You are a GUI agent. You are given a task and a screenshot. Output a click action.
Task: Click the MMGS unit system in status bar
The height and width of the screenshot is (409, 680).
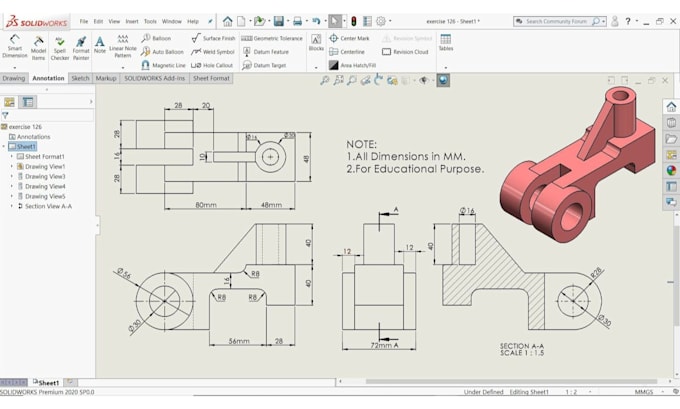644,392
